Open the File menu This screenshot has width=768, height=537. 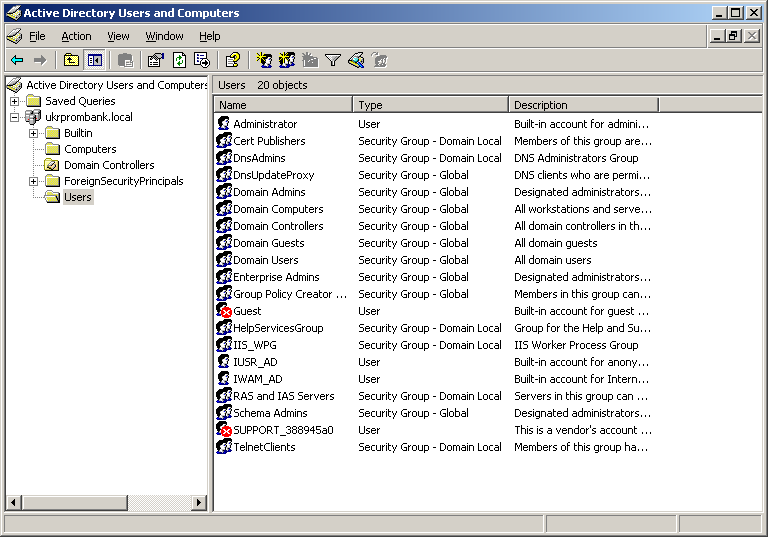pos(37,36)
